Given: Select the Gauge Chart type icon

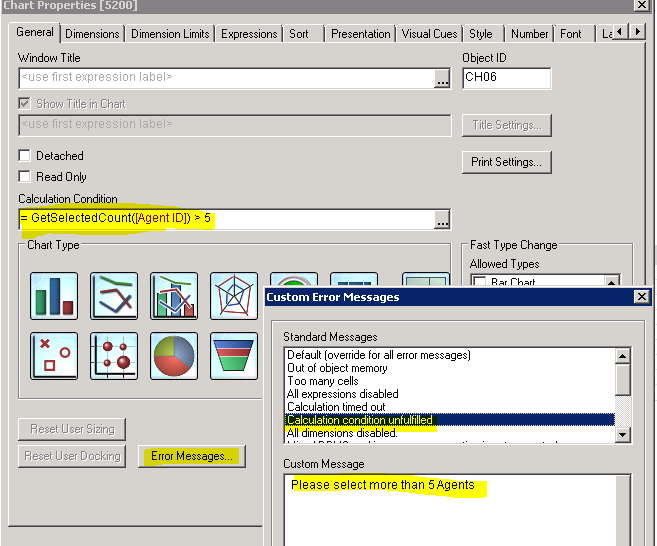Looking at the screenshot, I should (294, 279).
